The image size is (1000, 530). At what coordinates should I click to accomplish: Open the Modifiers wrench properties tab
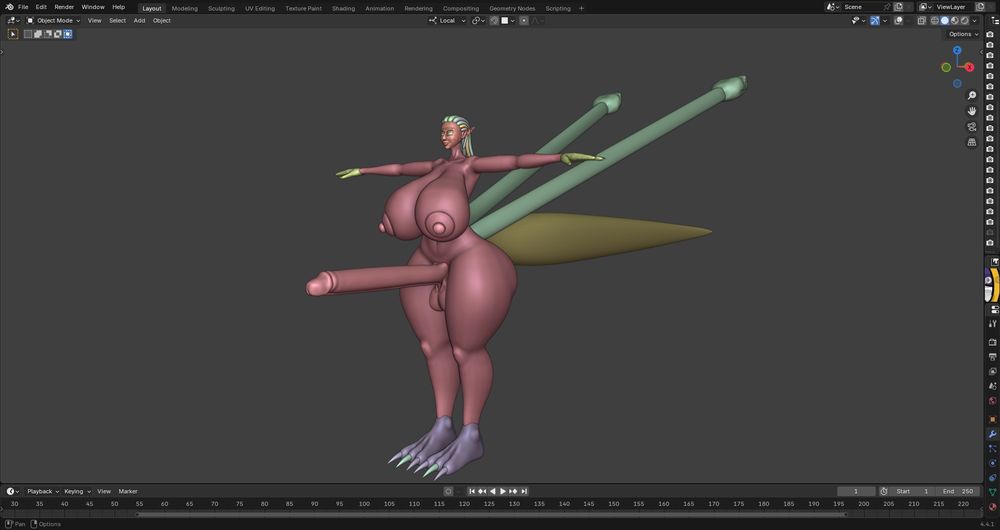point(992,434)
